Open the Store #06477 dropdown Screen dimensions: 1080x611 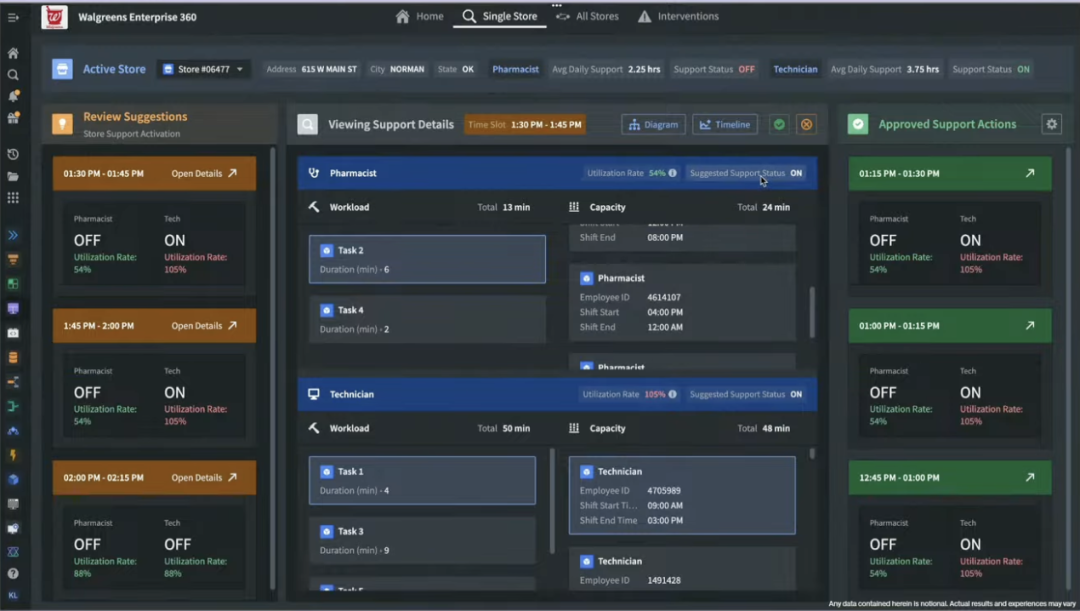tap(203, 69)
